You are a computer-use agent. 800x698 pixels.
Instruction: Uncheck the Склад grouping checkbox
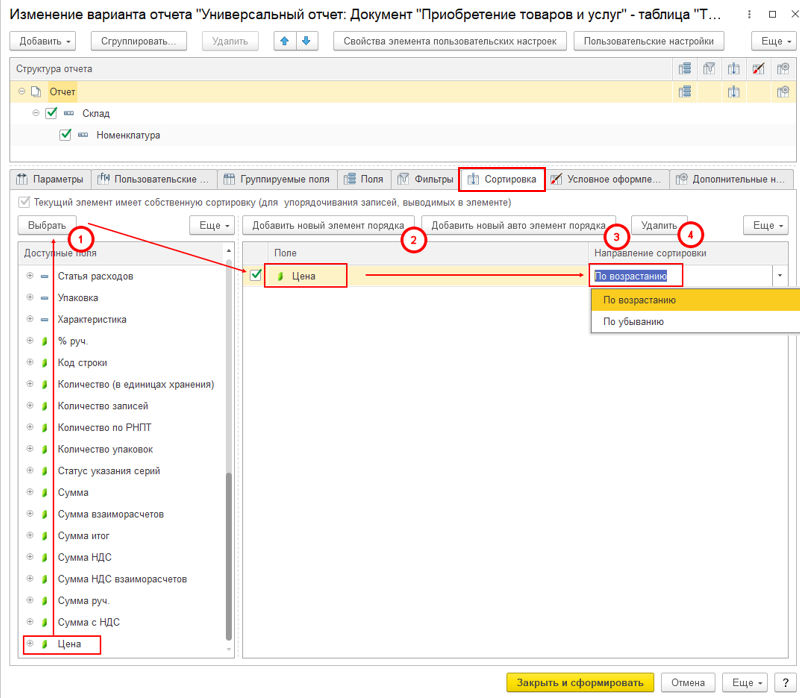(52, 114)
